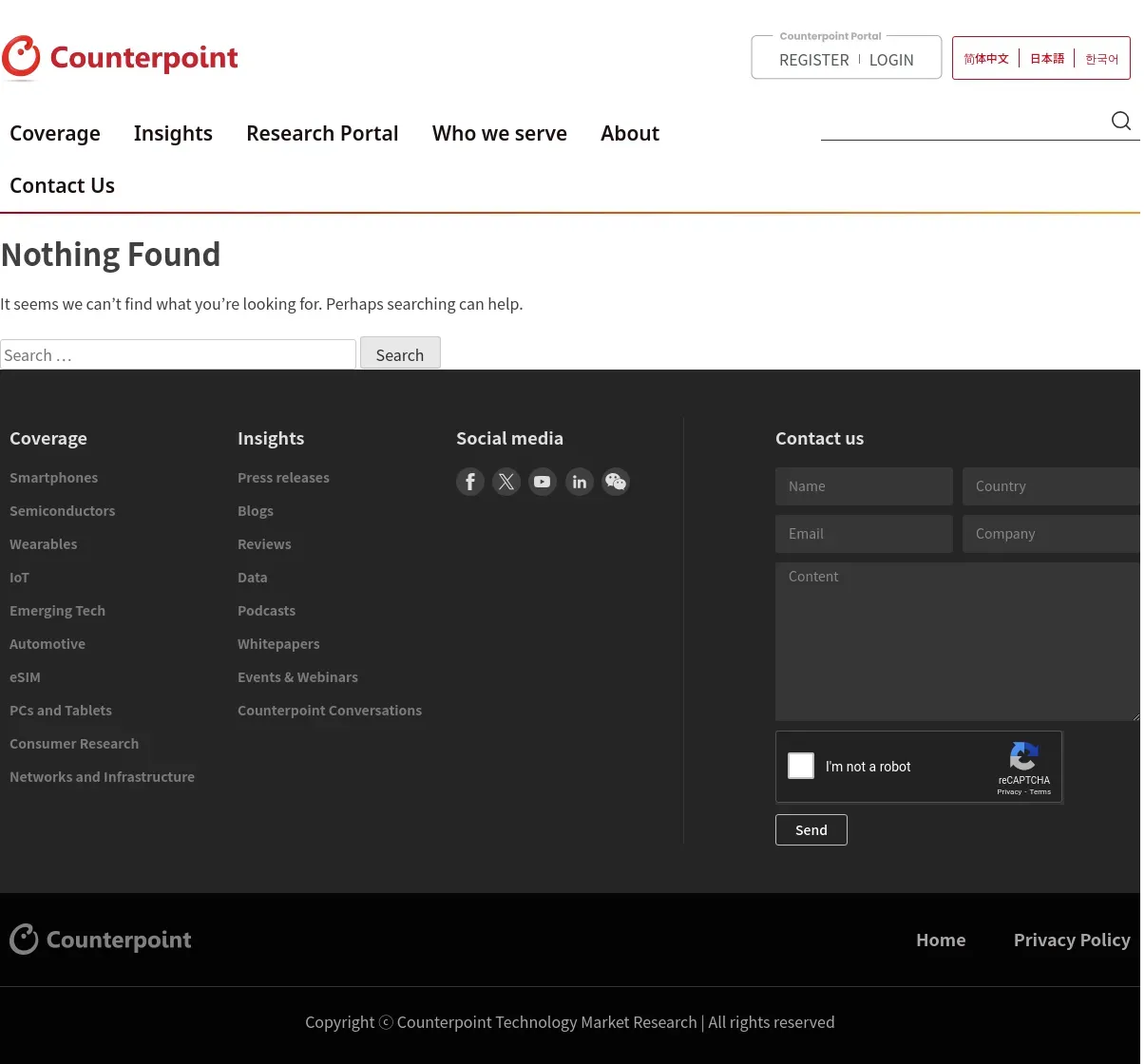Click the footer Home link
This screenshot has height=1064, width=1145.
coord(941,940)
